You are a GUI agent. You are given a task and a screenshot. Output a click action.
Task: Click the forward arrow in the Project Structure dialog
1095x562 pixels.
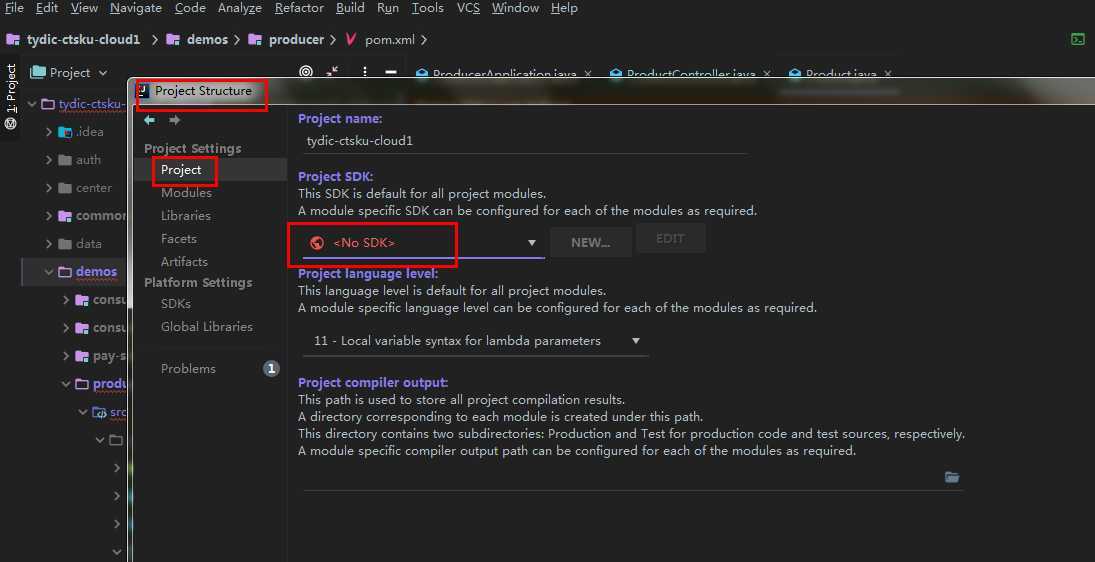coord(175,120)
